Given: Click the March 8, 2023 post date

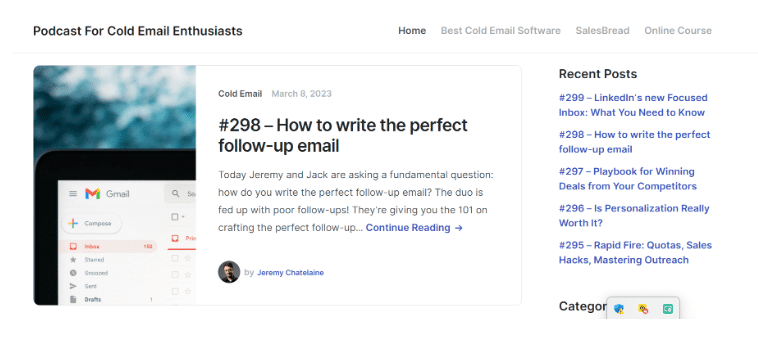Looking at the screenshot, I should pos(302,94).
